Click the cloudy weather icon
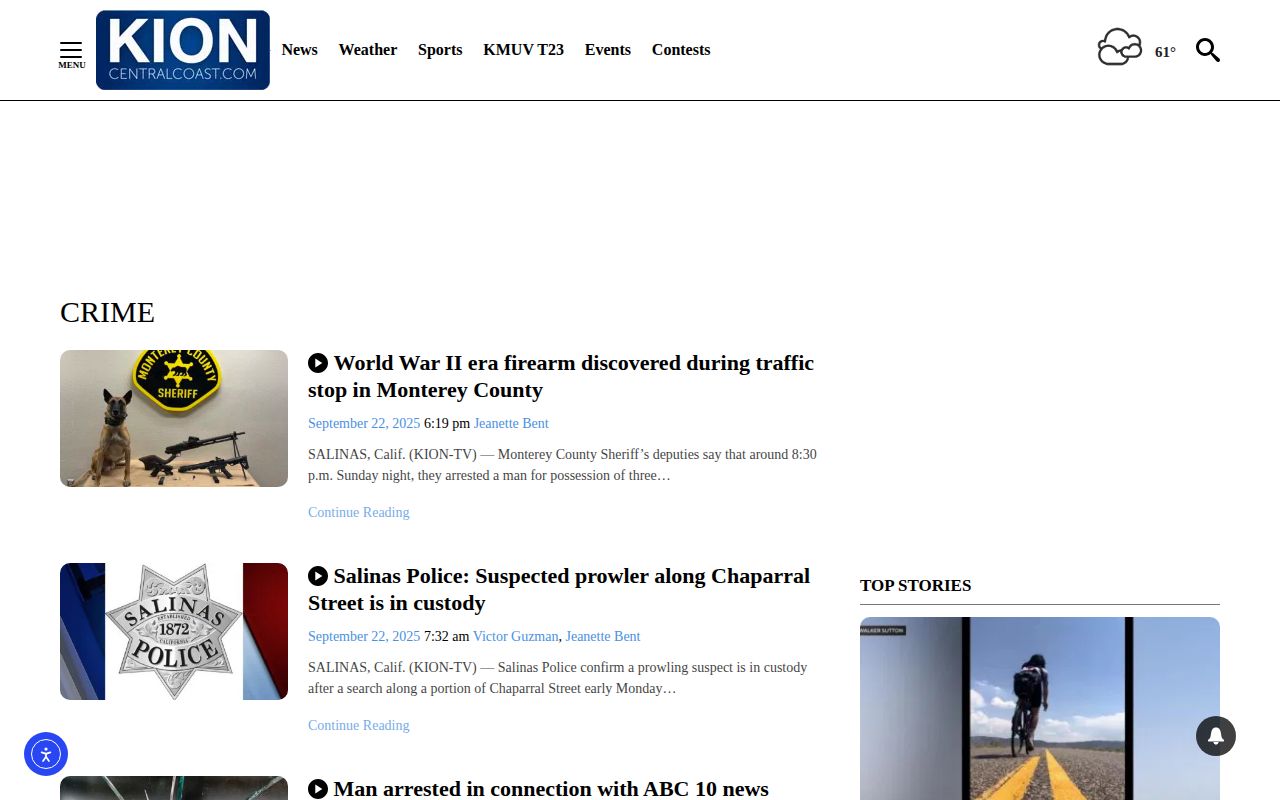Viewport: 1280px width, 800px height. click(x=1120, y=47)
